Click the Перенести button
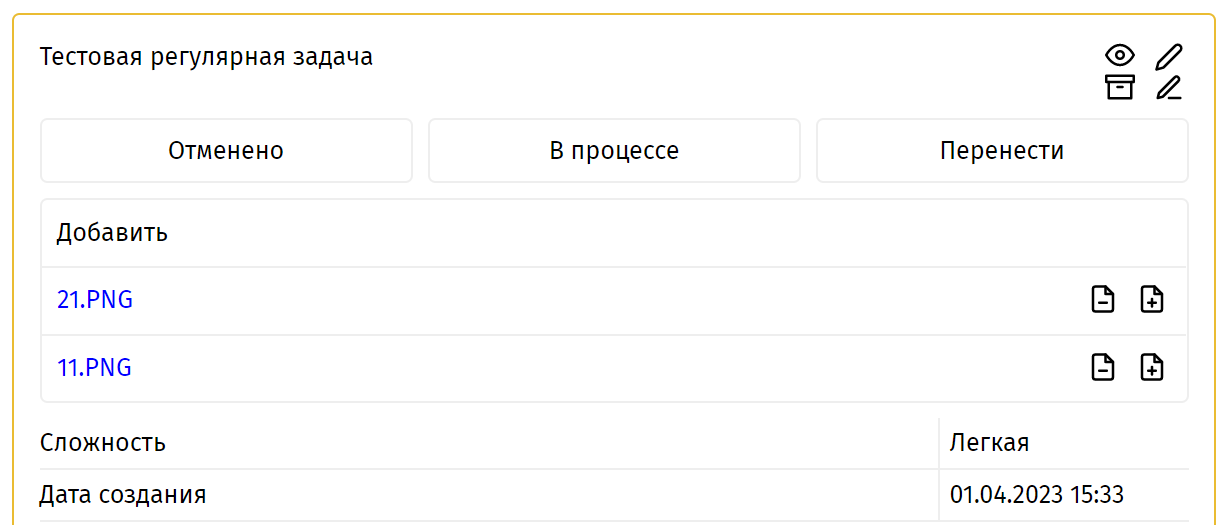This screenshot has height=525, width=1228. pyautogui.click(x=1002, y=151)
